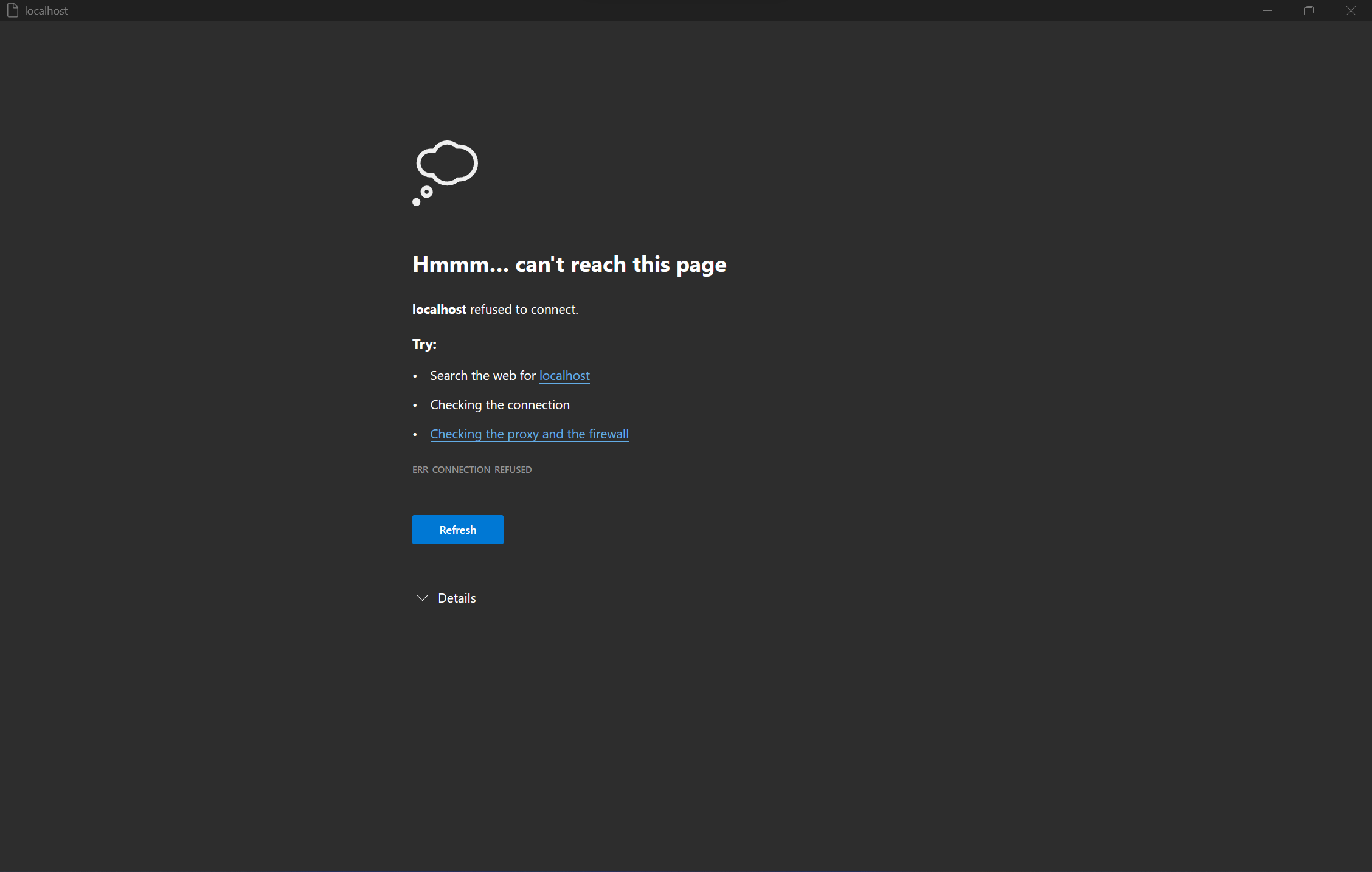Click the restore window icon
Image resolution: width=1372 pixels, height=872 pixels.
click(x=1309, y=10)
